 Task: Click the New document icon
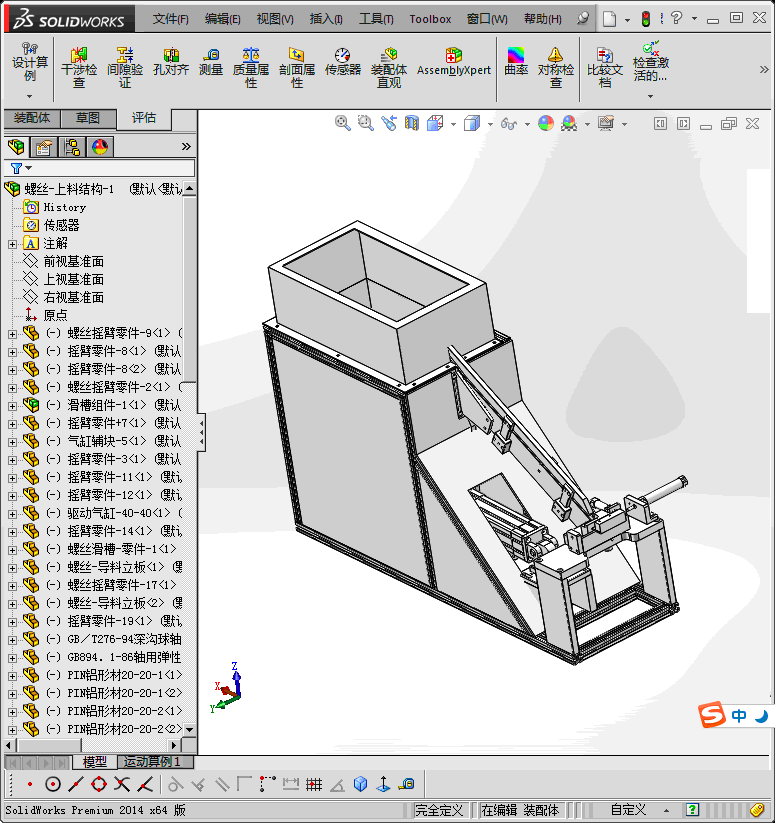pyautogui.click(x=609, y=19)
